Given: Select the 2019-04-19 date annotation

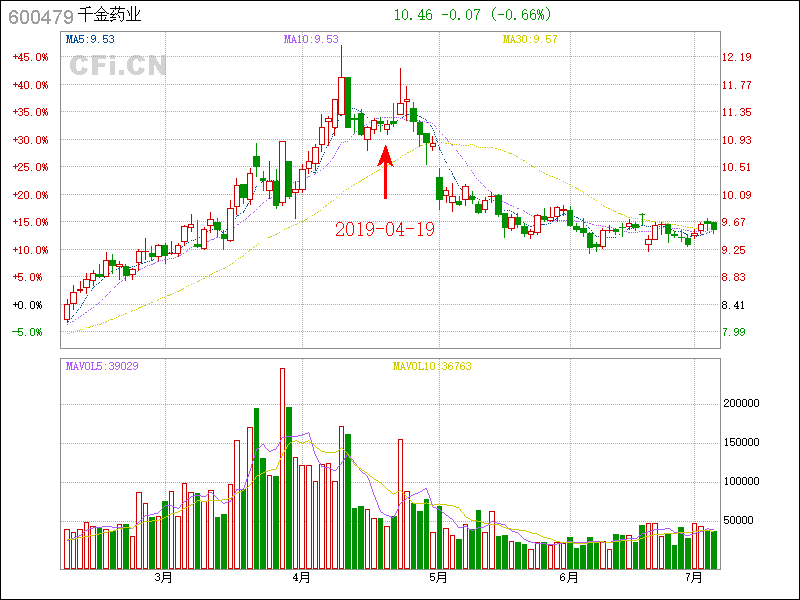Looking at the screenshot, I should 385,229.
